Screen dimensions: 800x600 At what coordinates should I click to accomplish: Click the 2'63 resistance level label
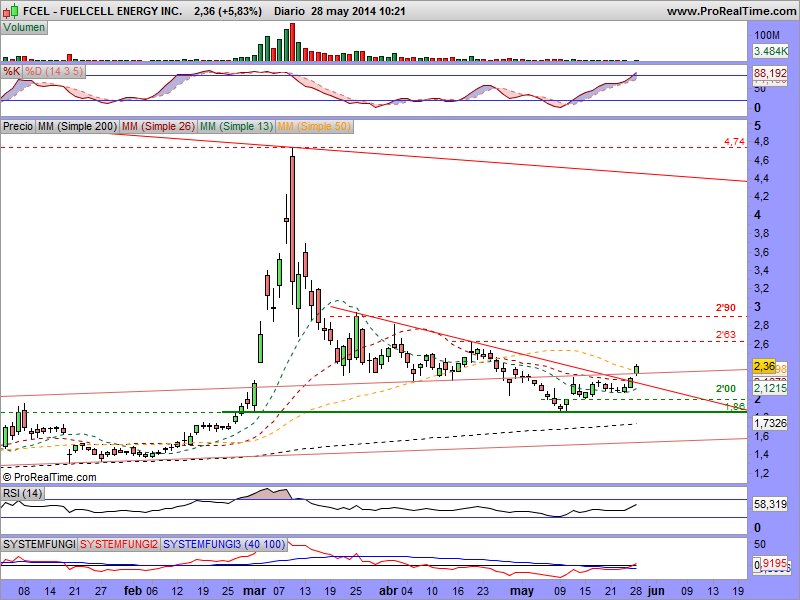click(x=726, y=335)
